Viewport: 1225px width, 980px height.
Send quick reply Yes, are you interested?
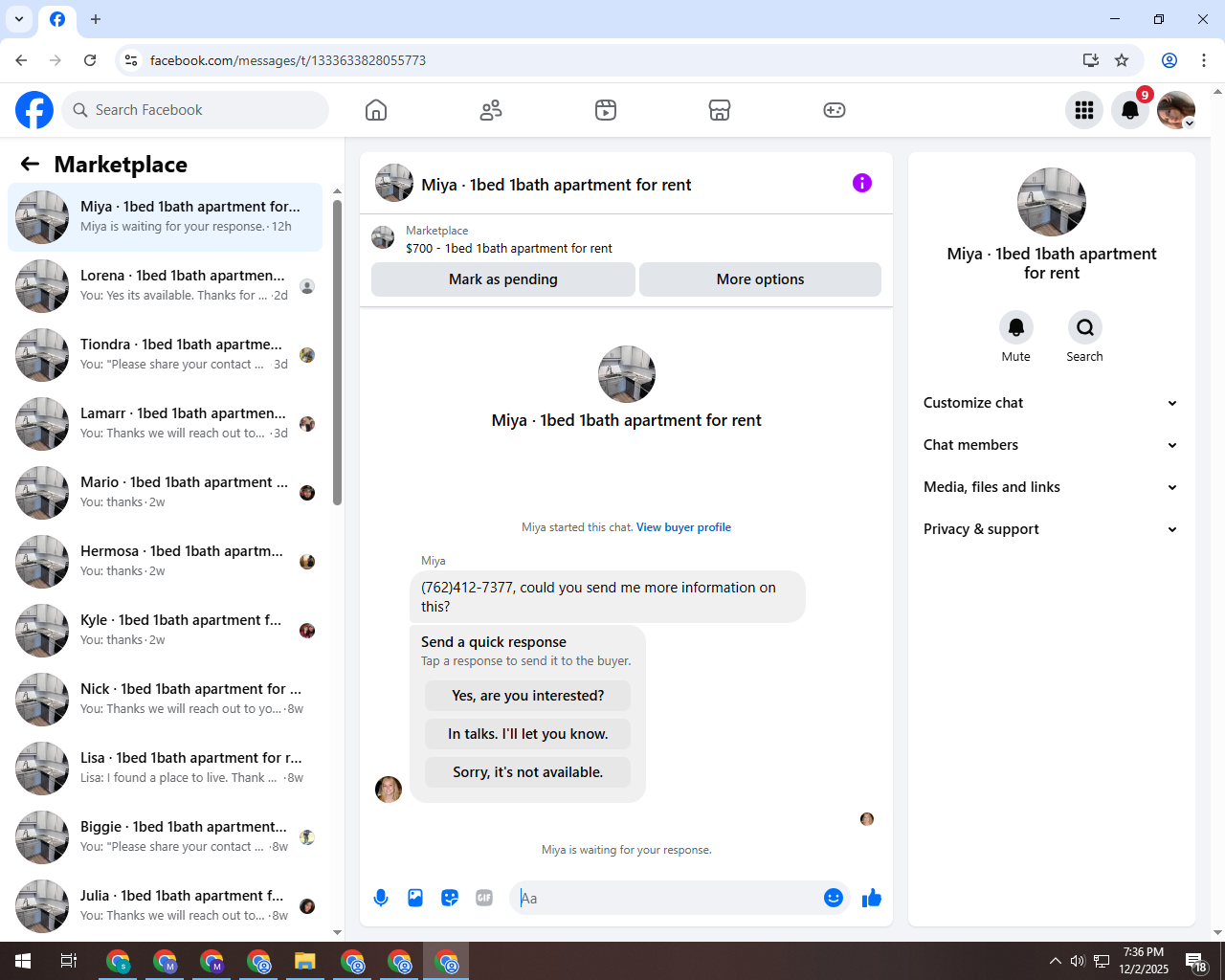(528, 696)
